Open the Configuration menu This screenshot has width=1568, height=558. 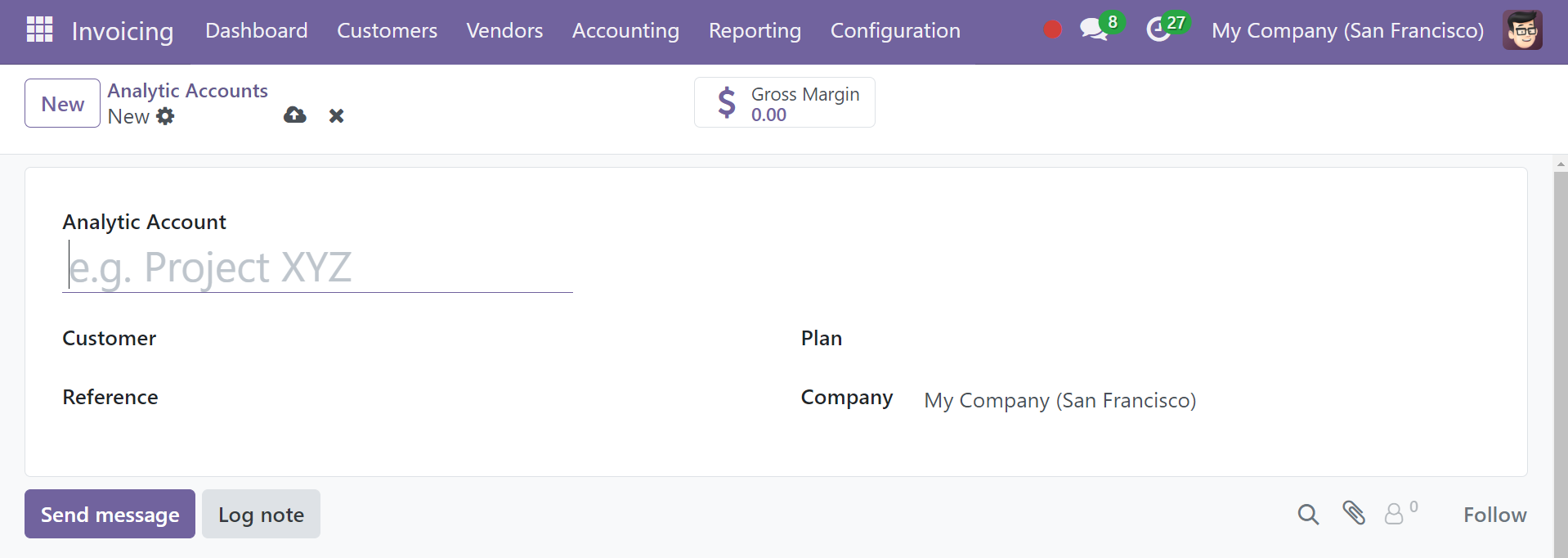[895, 30]
